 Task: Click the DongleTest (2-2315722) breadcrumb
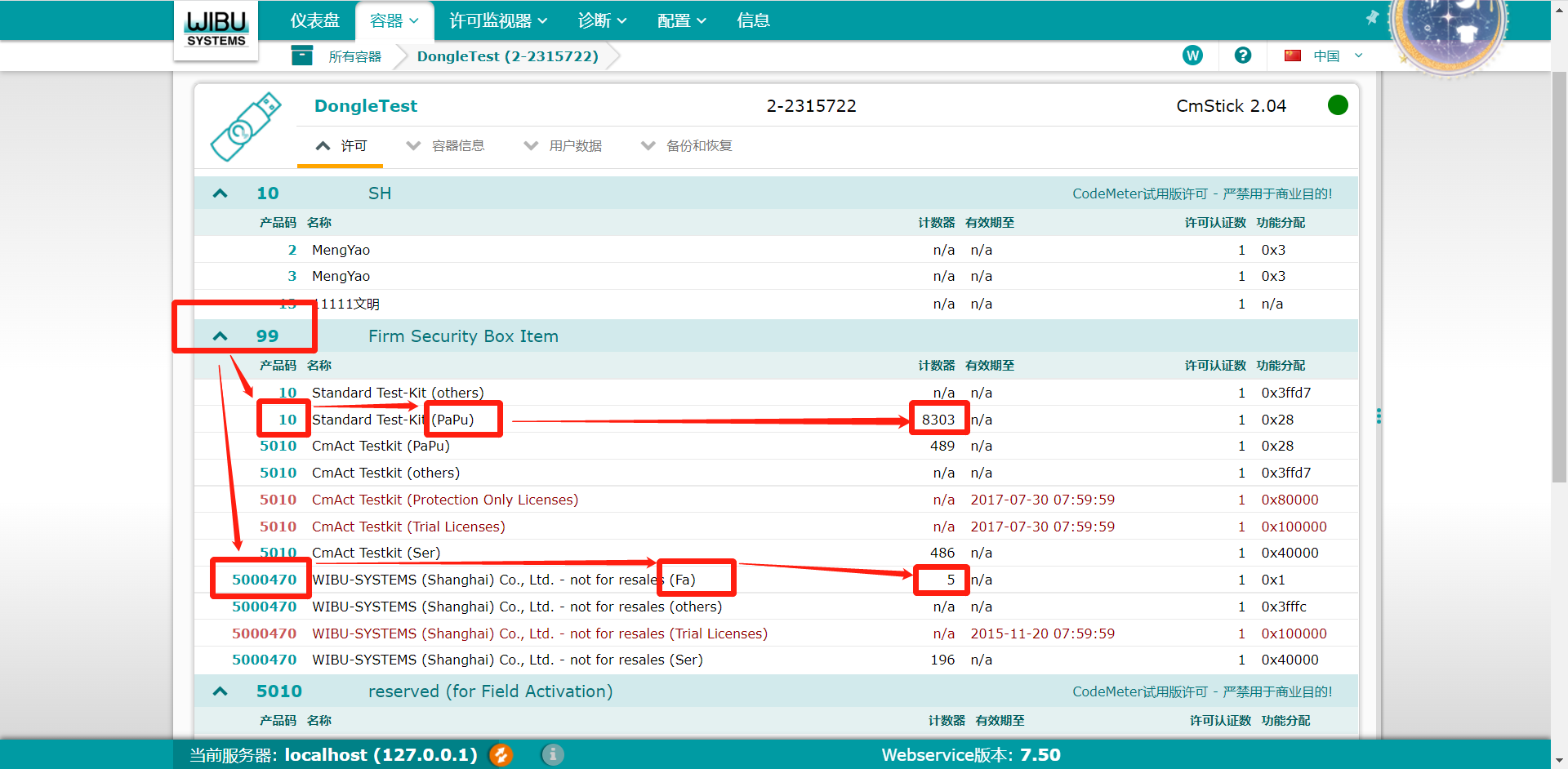(508, 56)
